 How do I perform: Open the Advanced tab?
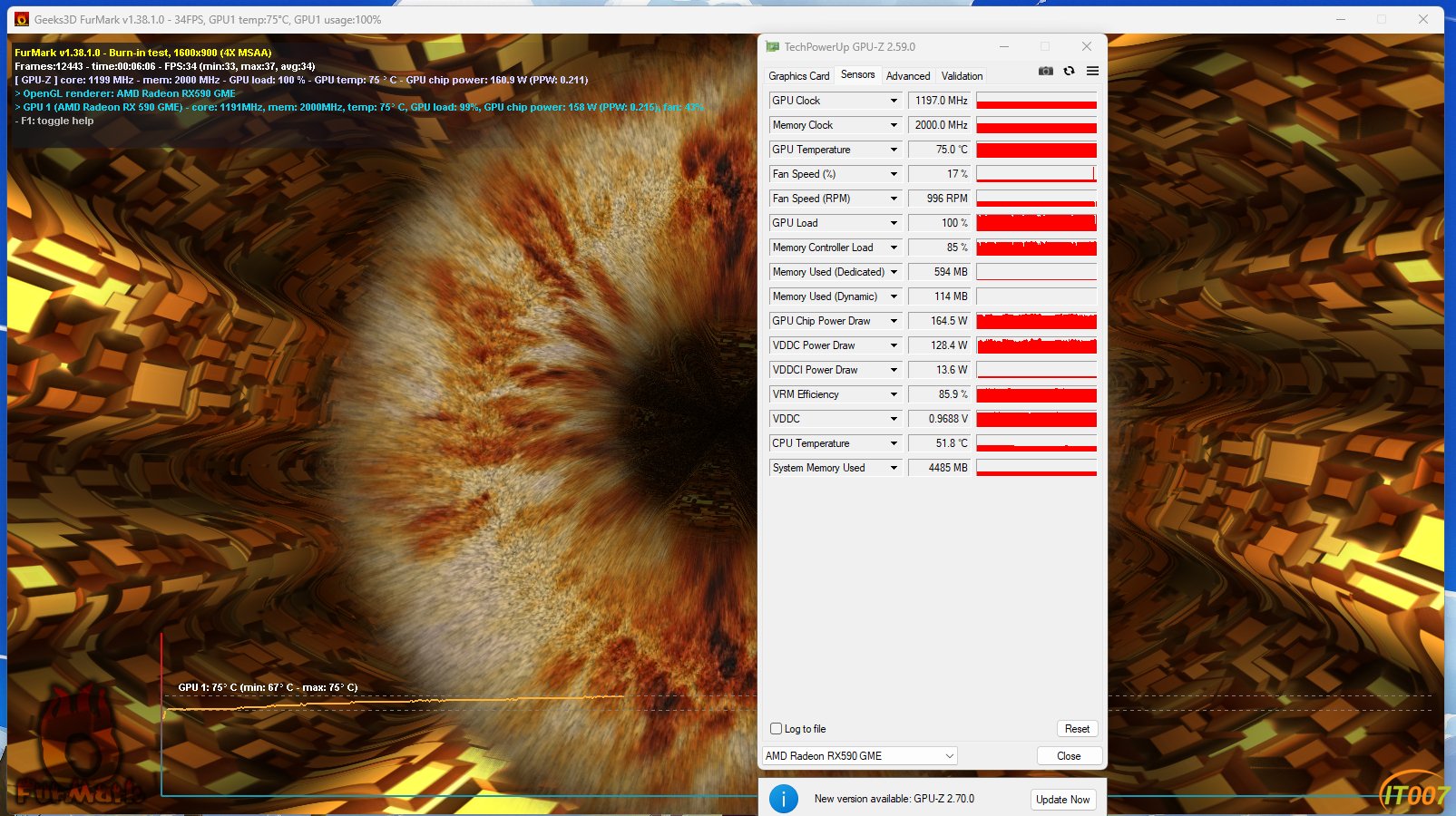pyautogui.click(x=908, y=76)
